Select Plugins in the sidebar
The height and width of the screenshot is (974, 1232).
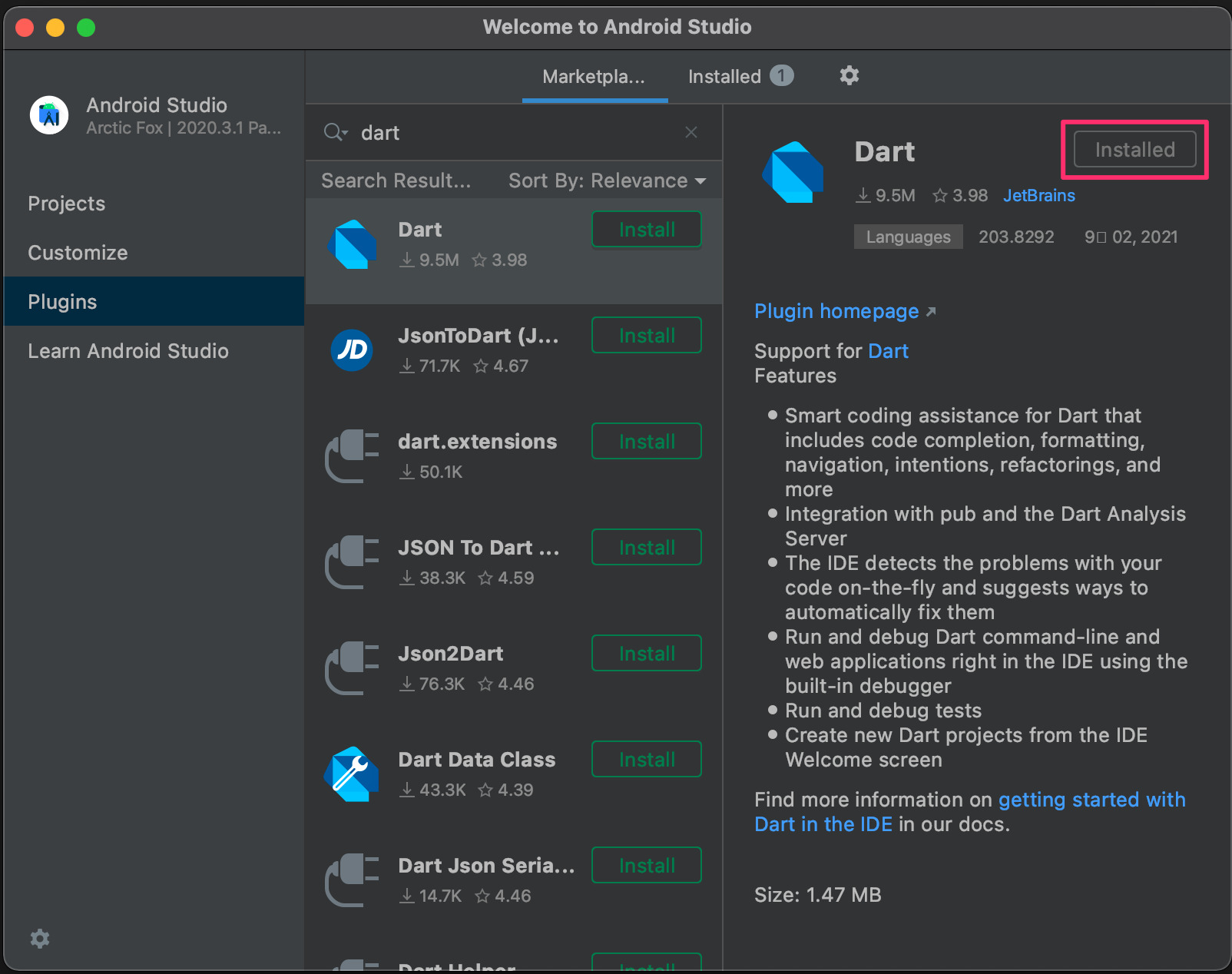pos(154,301)
